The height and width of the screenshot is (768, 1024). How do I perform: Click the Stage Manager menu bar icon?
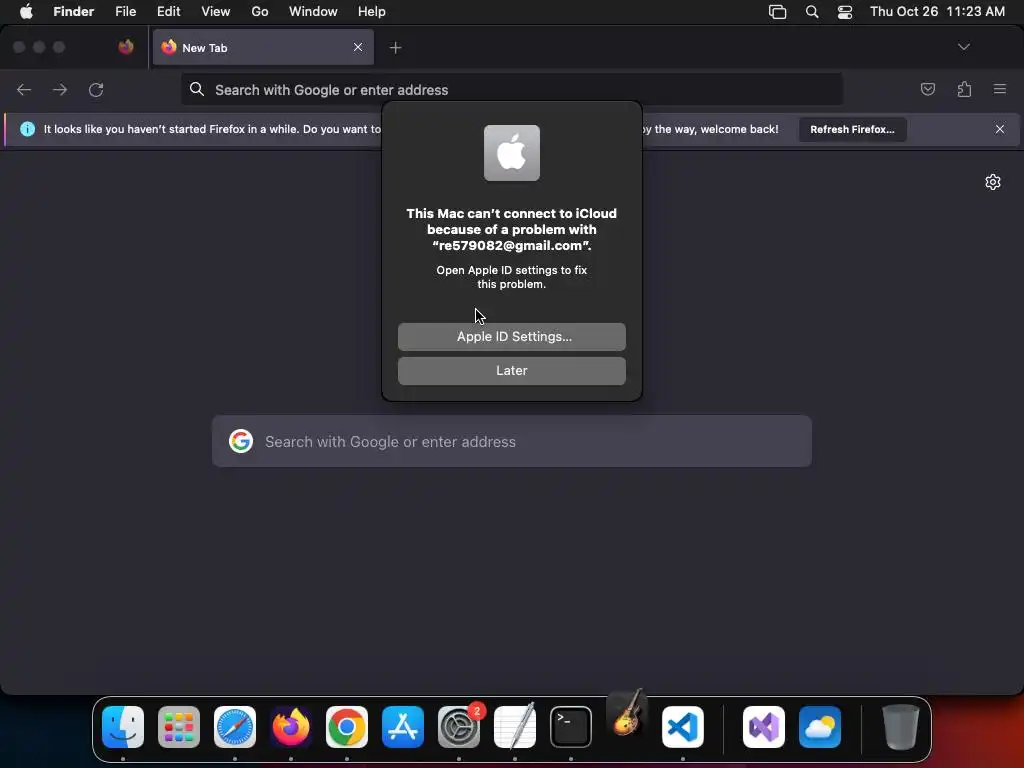(777, 12)
